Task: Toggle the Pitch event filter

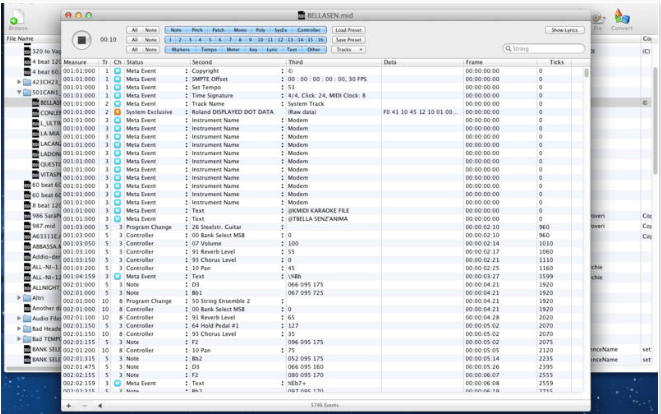Action: 197,30
